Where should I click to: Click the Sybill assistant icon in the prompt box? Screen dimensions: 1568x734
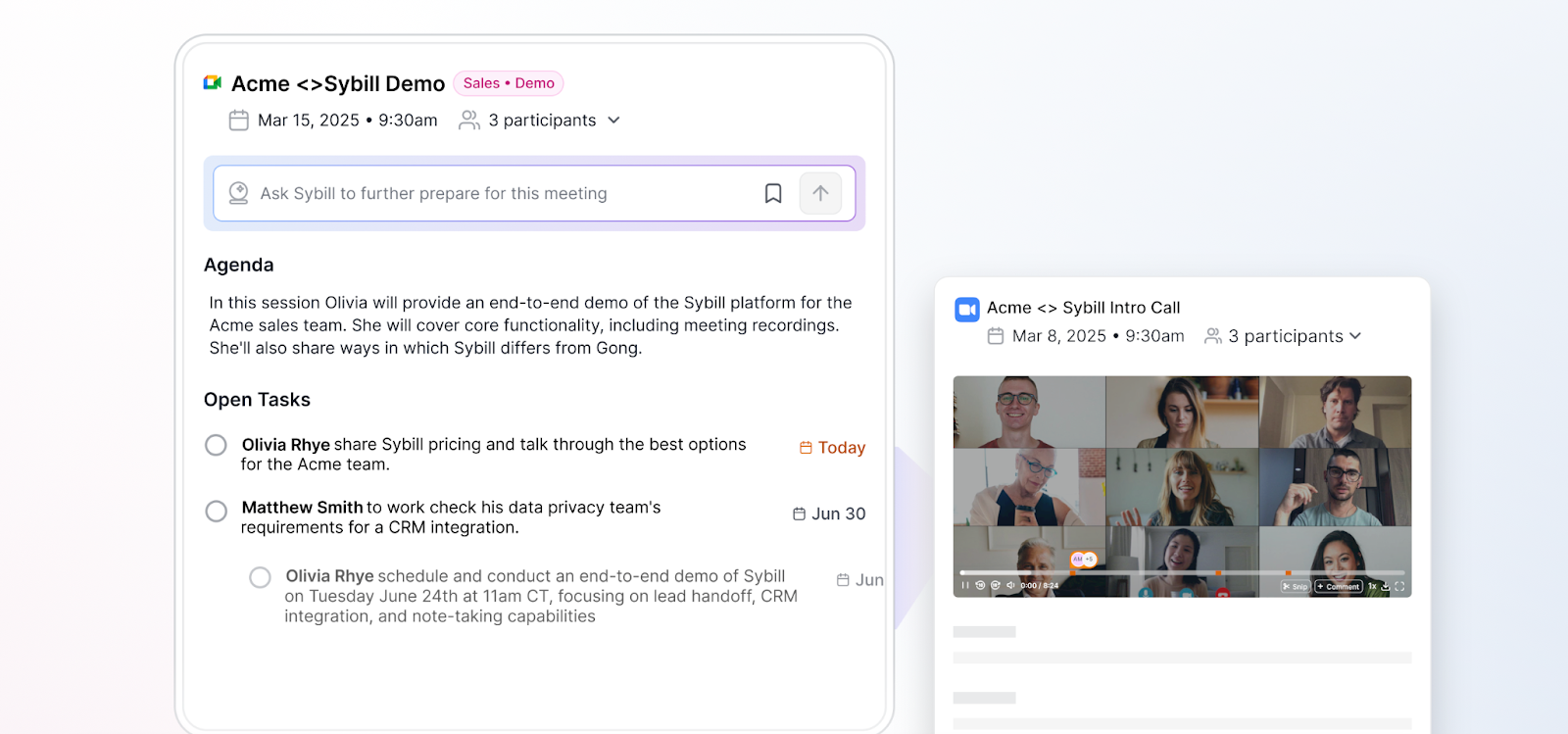[x=238, y=193]
